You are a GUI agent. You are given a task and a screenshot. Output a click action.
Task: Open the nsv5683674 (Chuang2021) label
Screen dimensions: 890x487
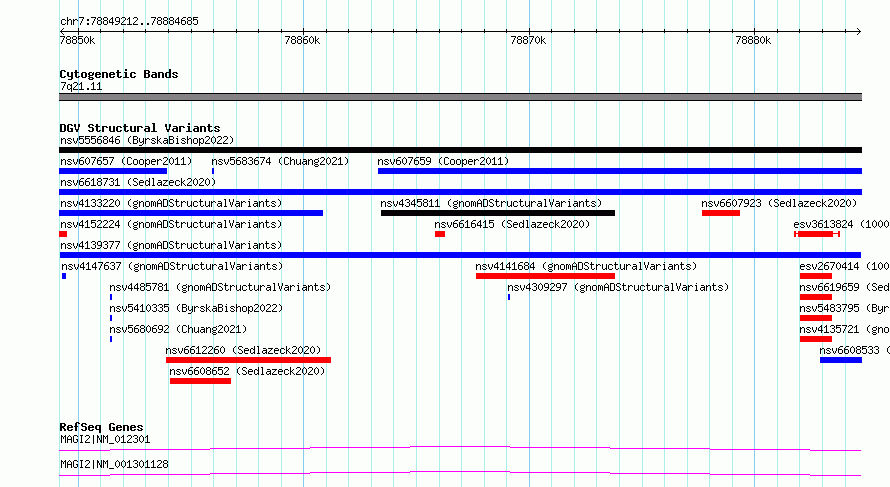pyautogui.click(x=280, y=161)
